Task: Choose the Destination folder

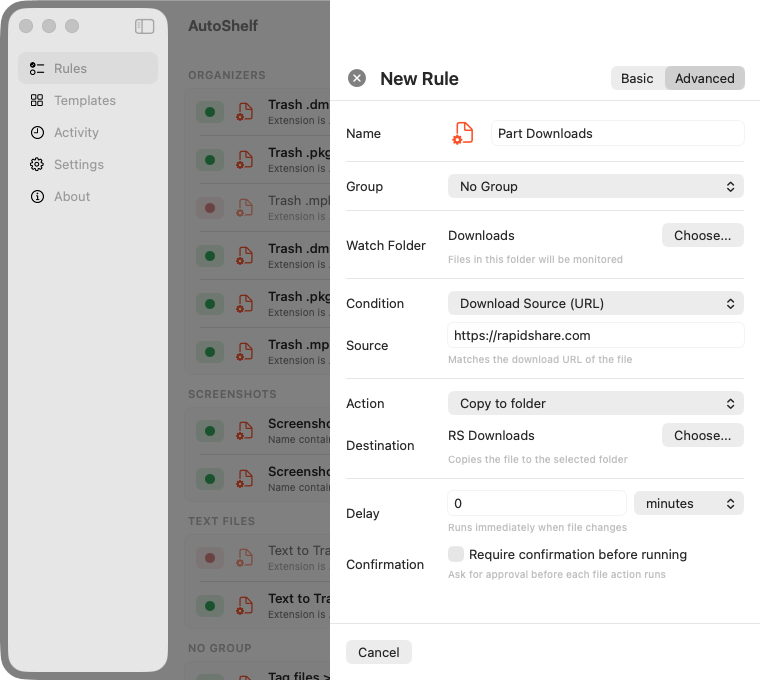Action: click(702, 435)
